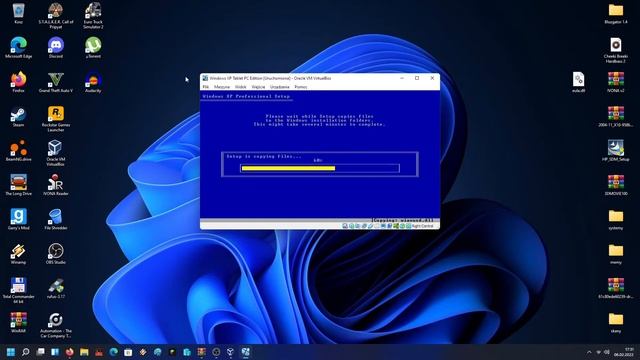
Task: Open the Maszyna menu in VirtualBox
Action: point(222,87)
